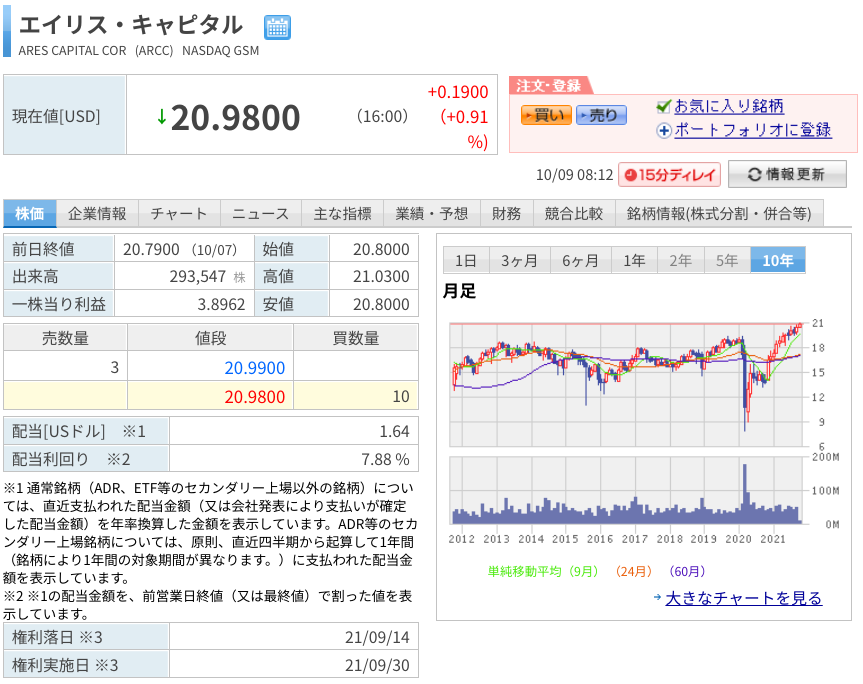Set the chart range to 5年
Image resolution: width=863 pixels, height=684 pixels.
[x=727, y=260]
